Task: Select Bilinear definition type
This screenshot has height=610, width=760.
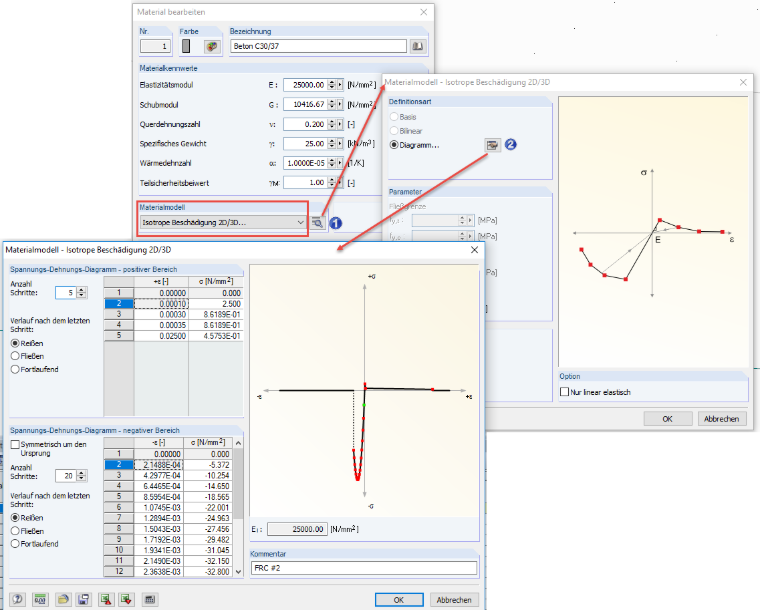Action: coord(394,131)
